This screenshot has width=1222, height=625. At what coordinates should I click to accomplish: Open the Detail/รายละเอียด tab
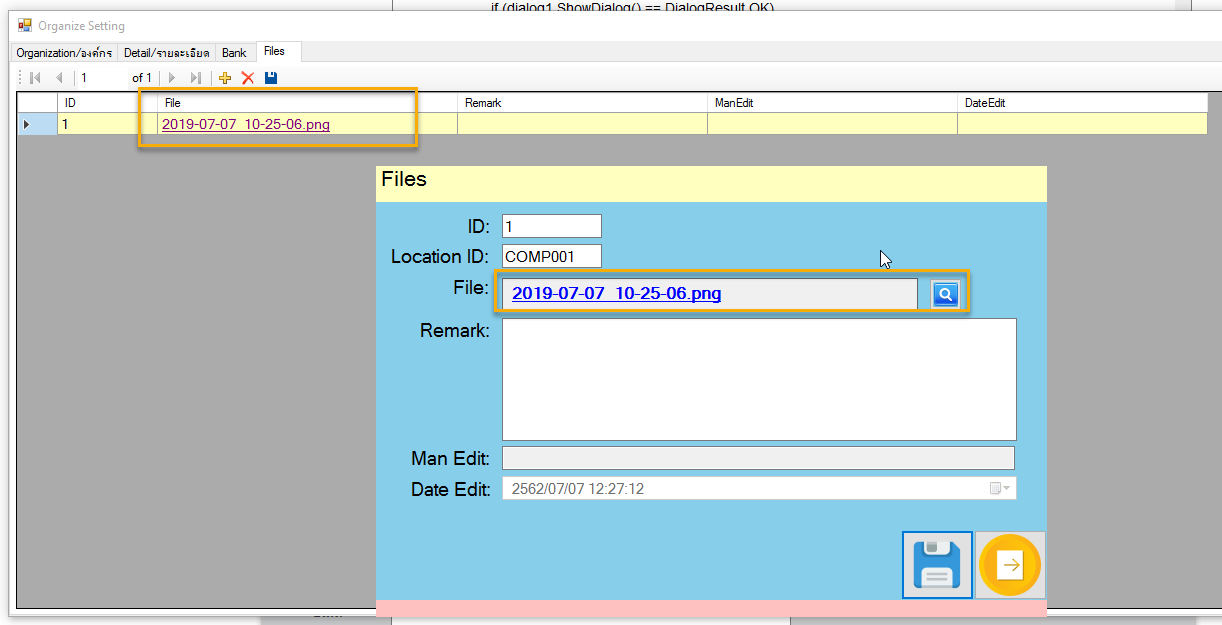pyautogui.click(x=166, y=53)
